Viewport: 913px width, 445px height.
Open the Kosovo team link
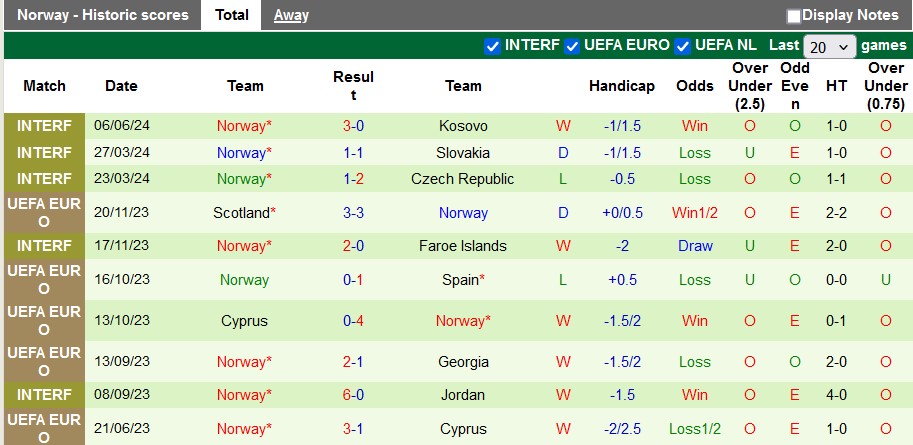click(463, 126)
